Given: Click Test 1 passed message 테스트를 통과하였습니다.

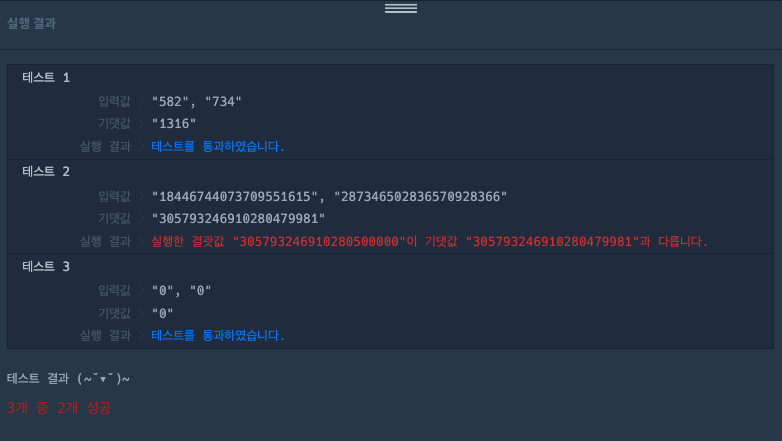Looking at the screenshot, I should tap(218, 146).
